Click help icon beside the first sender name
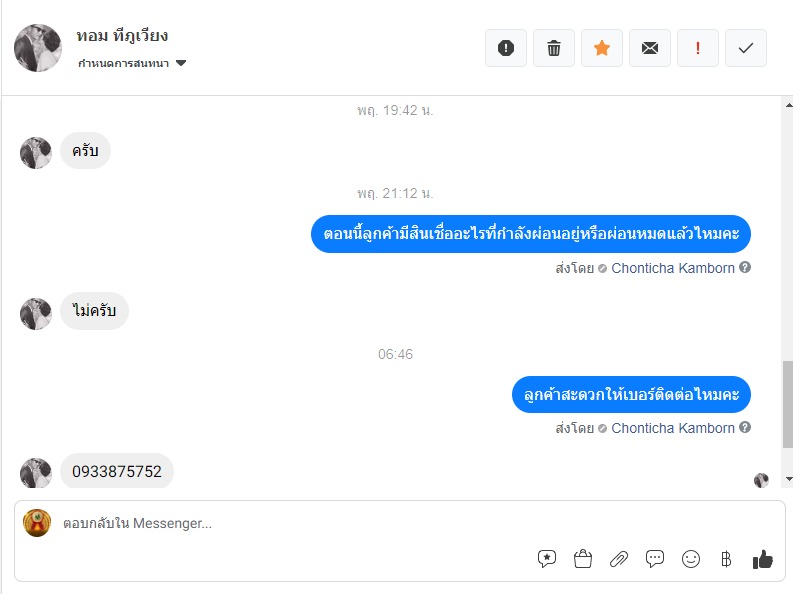Viewport: 793px width, 594px height. pos(745,268)
